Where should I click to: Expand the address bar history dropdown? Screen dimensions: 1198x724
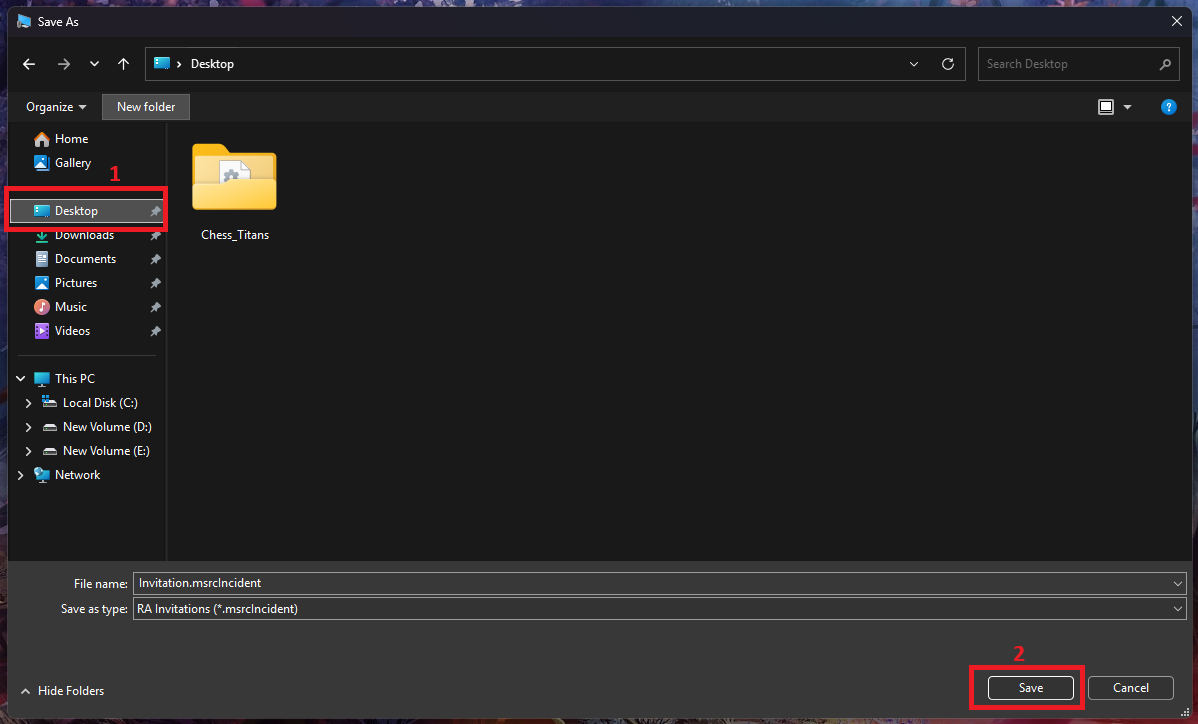point(914,64)
